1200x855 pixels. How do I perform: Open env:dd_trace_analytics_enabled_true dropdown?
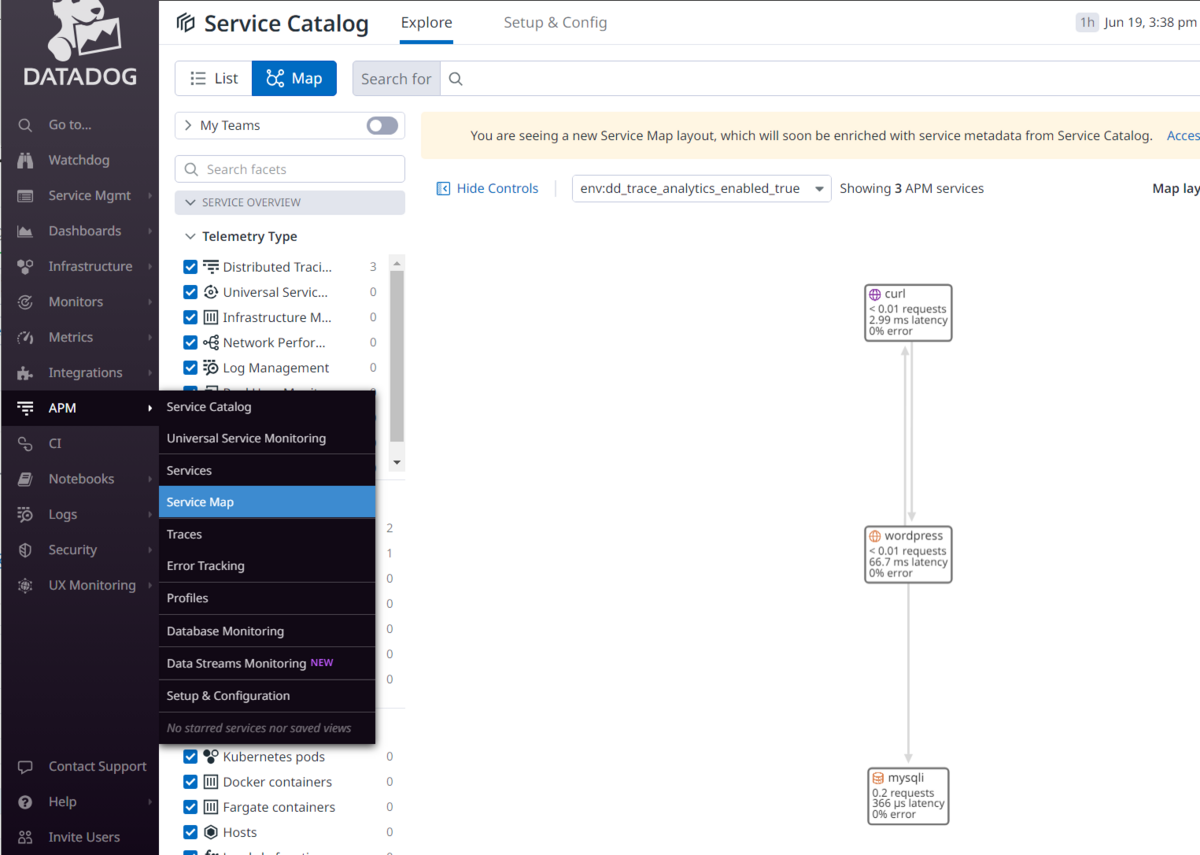(701, 188)
